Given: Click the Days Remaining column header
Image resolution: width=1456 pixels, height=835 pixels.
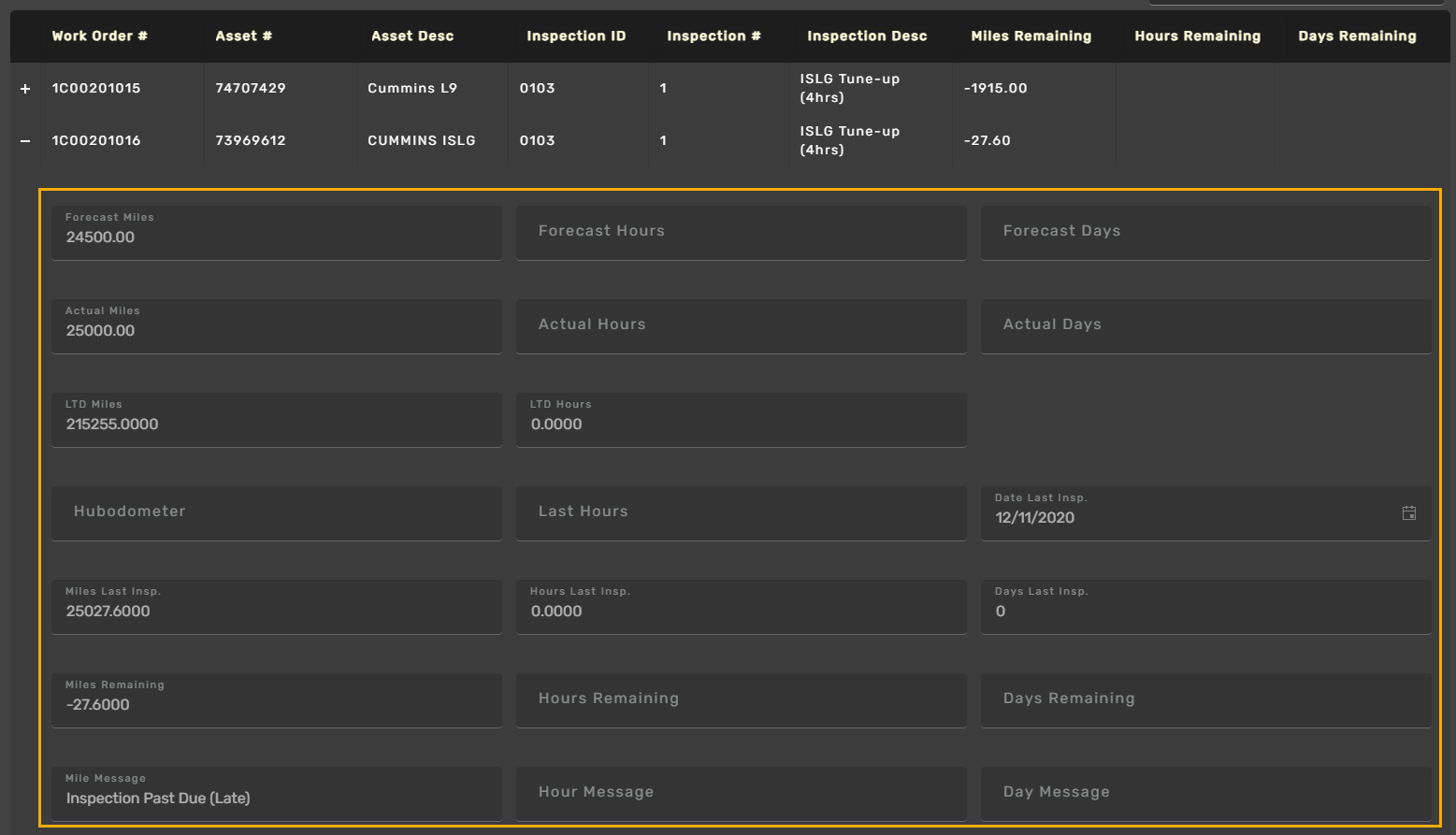Looking at the screenshot, I should 1356,36.
